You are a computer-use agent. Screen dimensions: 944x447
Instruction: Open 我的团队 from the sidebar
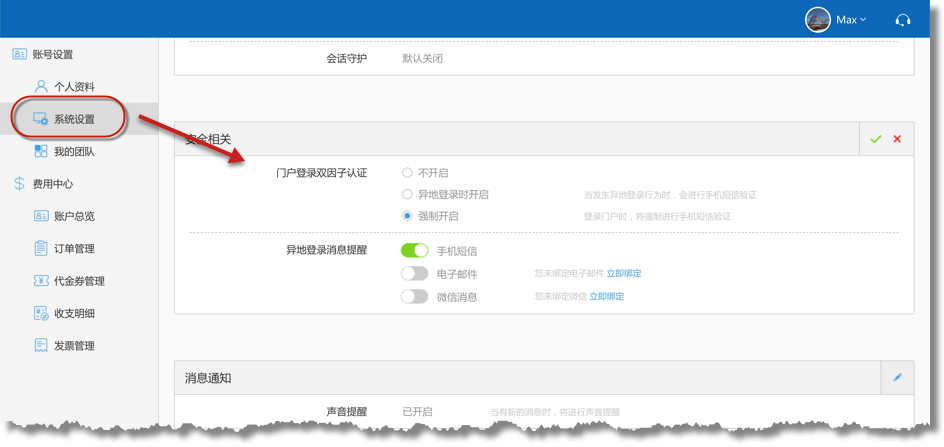pyautogui.click(x=74, y=152)
